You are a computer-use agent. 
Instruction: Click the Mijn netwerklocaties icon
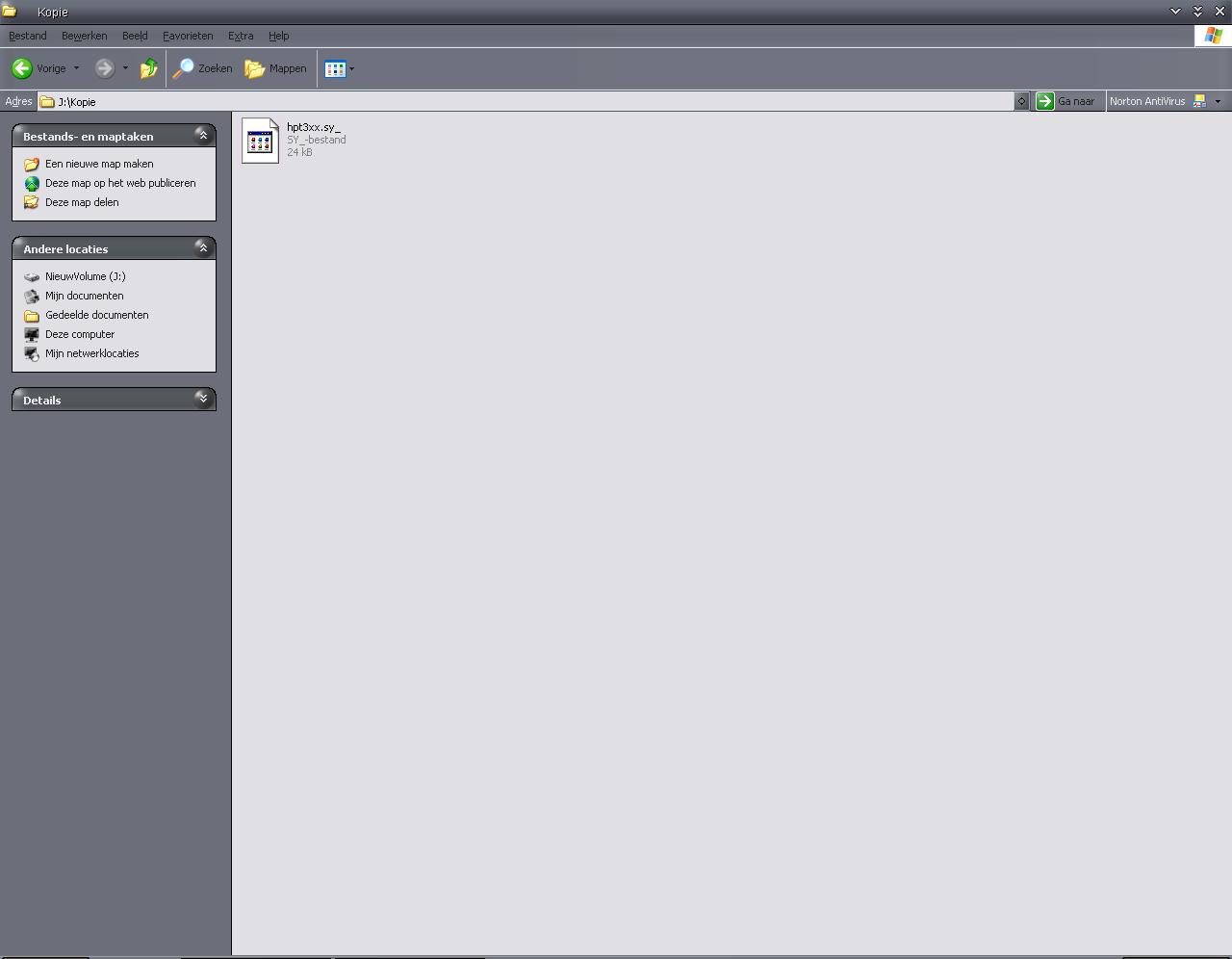(32, 353)
